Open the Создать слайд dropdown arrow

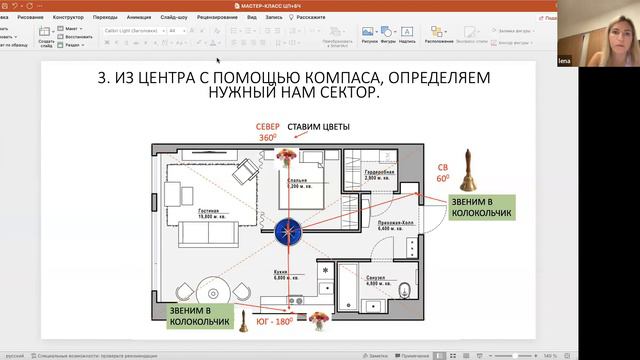coord(53,32)
